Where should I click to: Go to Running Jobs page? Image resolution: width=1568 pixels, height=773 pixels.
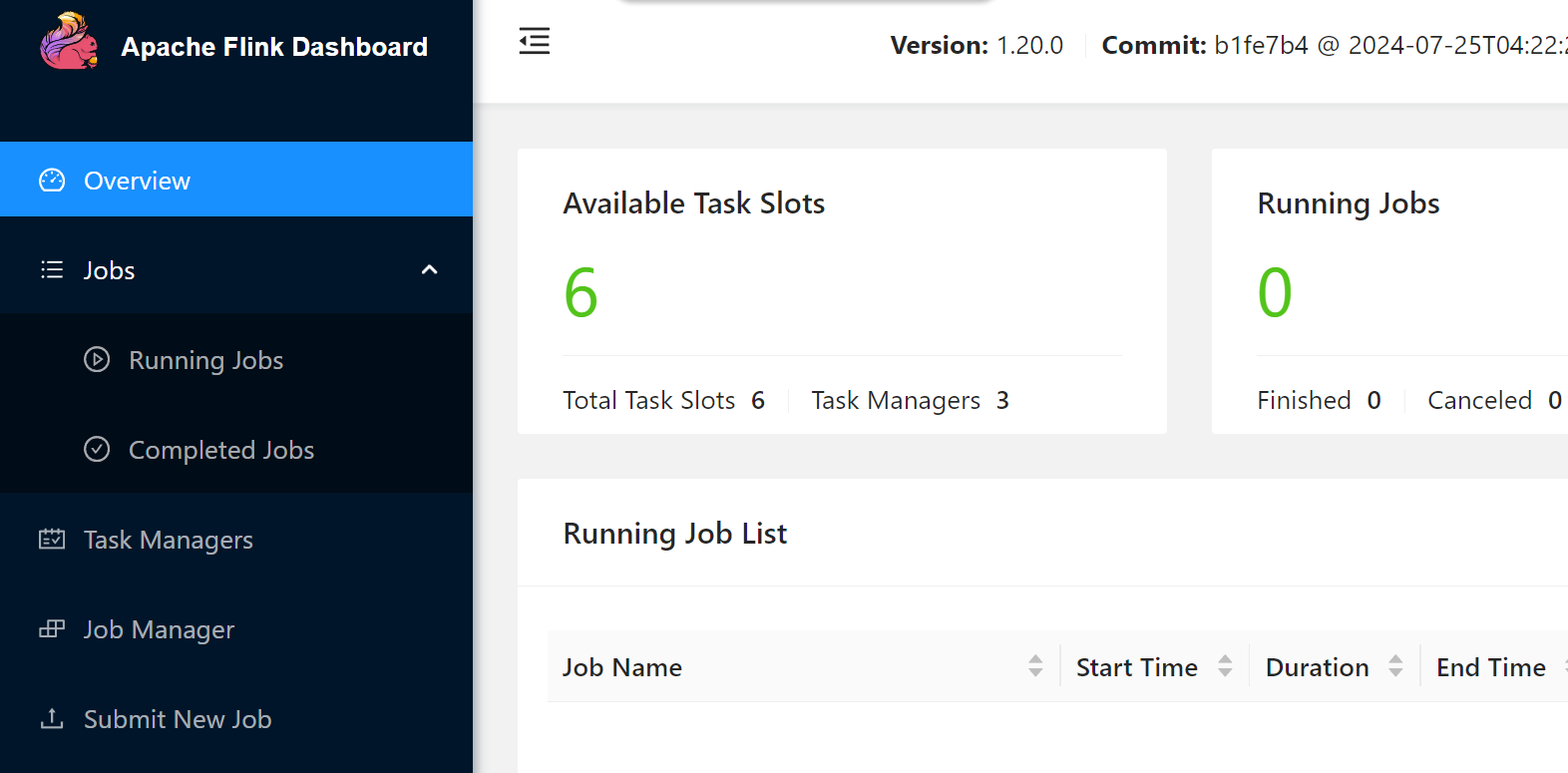[236, 359]
